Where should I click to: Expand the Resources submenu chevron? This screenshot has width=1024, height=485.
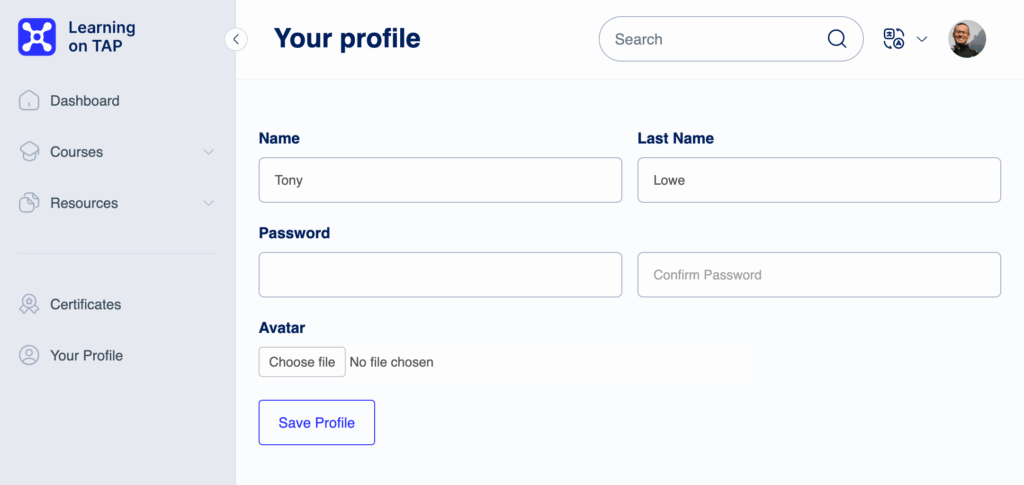pyautogui.click(x=208, y=203)
